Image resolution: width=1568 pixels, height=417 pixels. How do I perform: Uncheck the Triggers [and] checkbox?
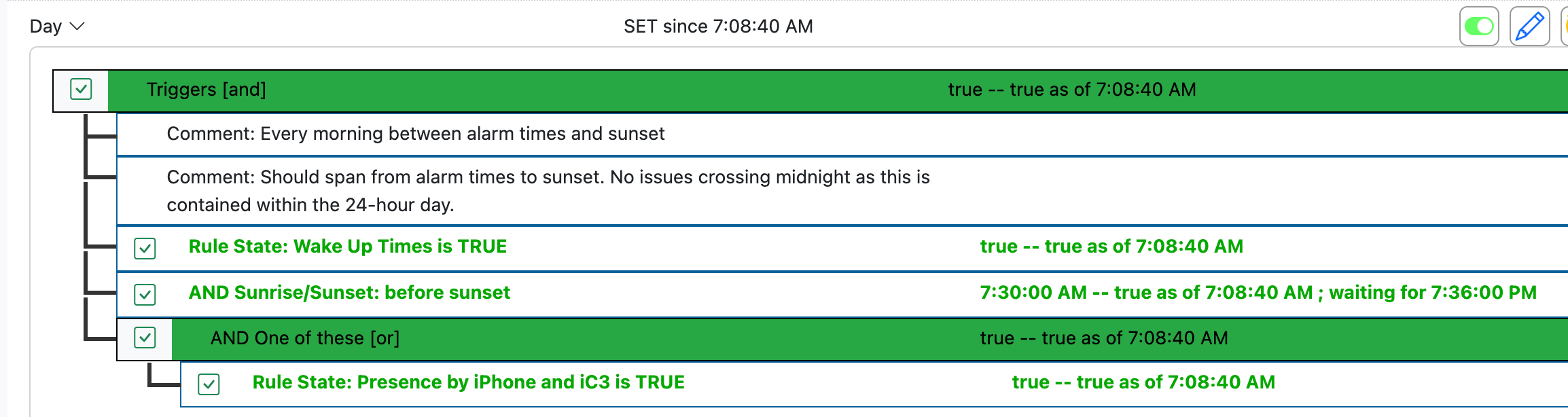click(x=81, y=89)
